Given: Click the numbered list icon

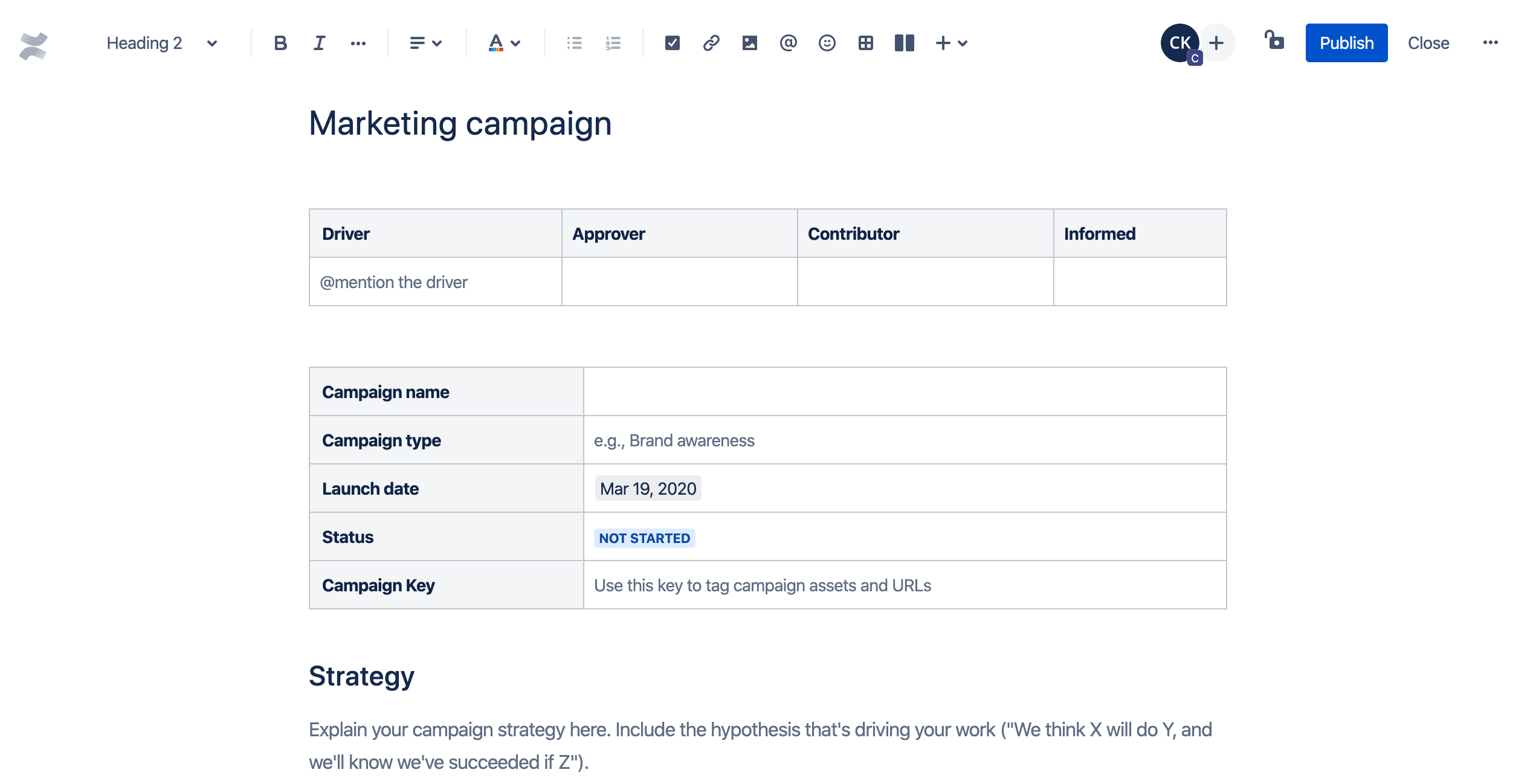Looking at the screenshot, I should tap(613, 42).
